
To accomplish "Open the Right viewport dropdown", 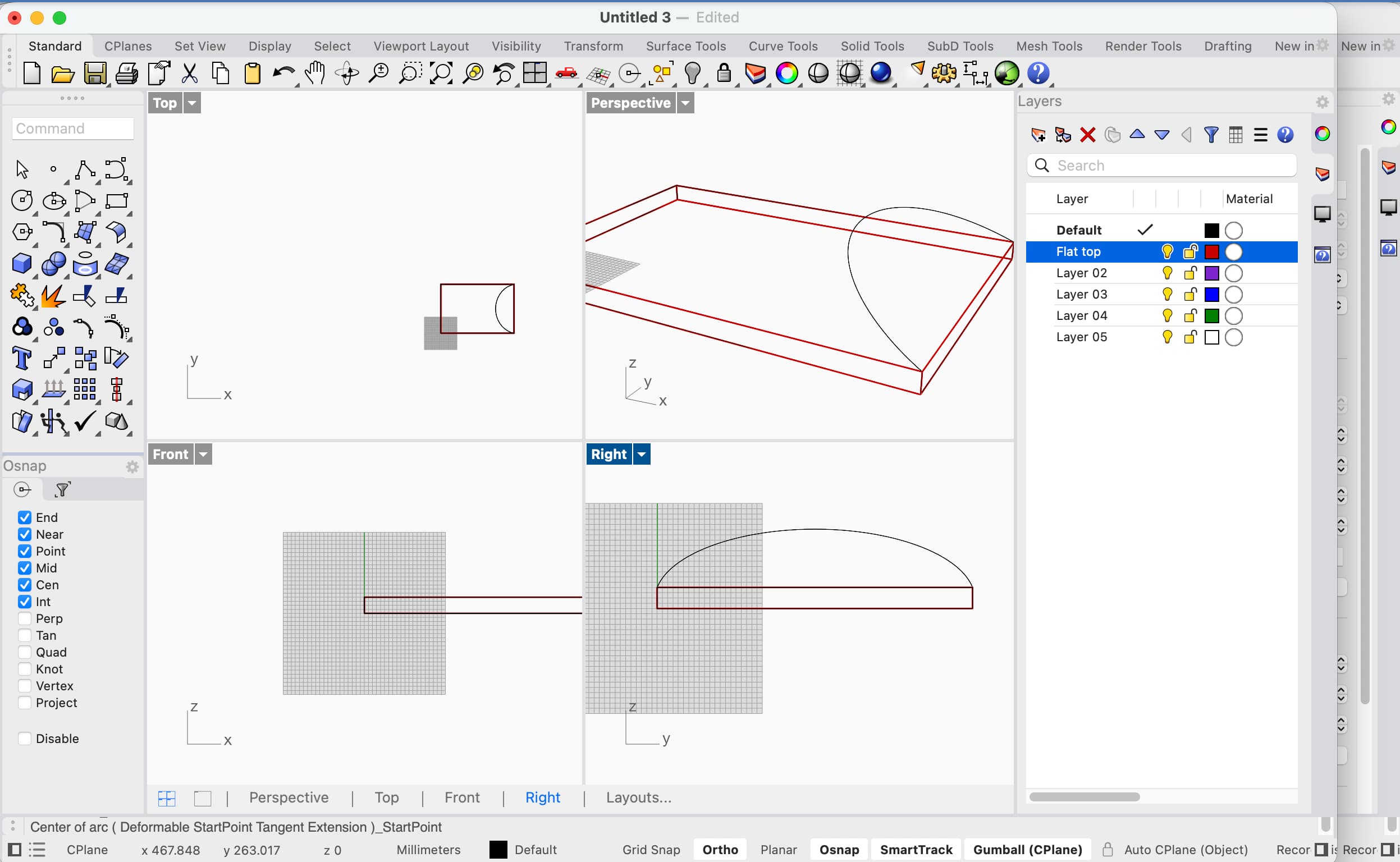I will coord(641,454).
